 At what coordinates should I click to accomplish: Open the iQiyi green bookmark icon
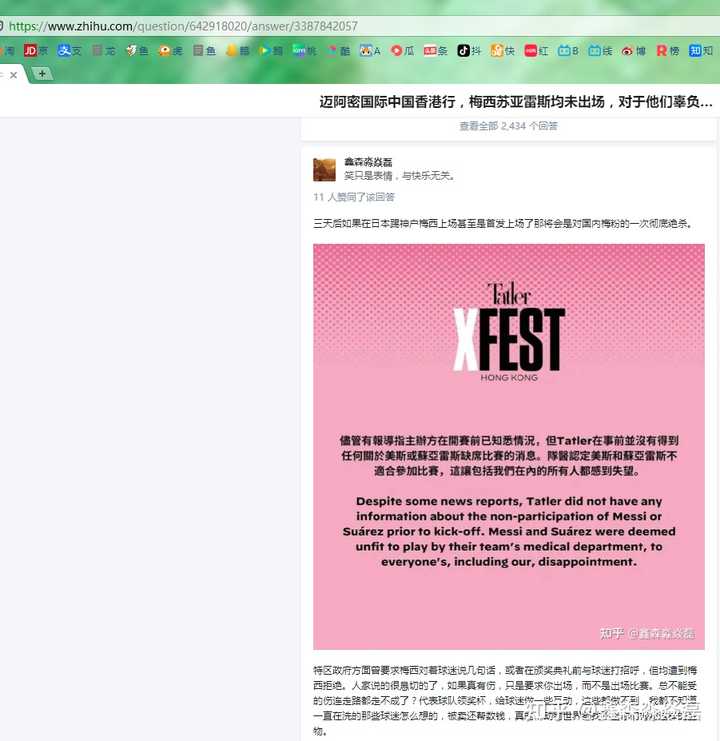(299, 50)
